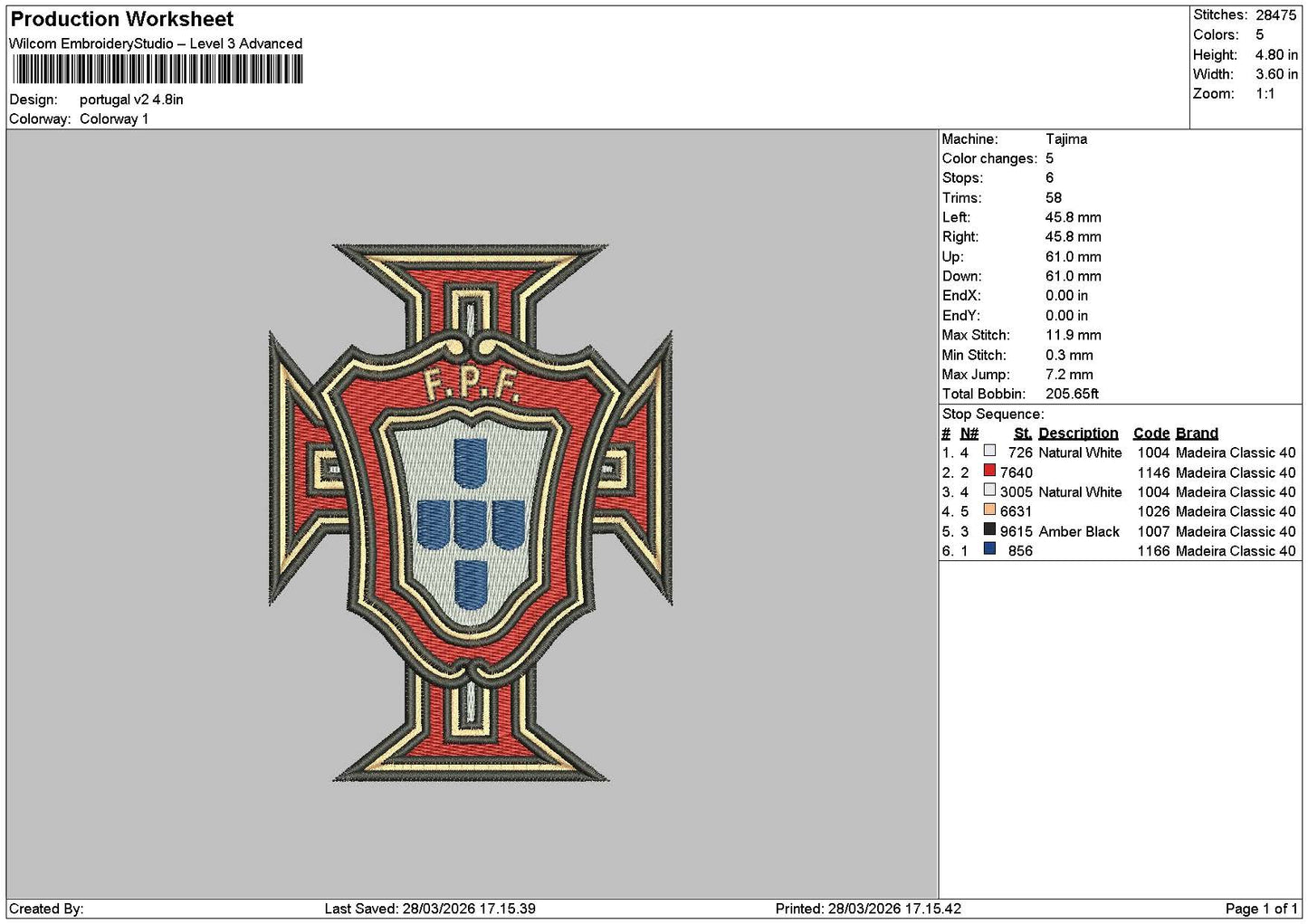Click the Stitches value '28475'
Viewport: 1308px width, 924px height.
coord(1275,15)
